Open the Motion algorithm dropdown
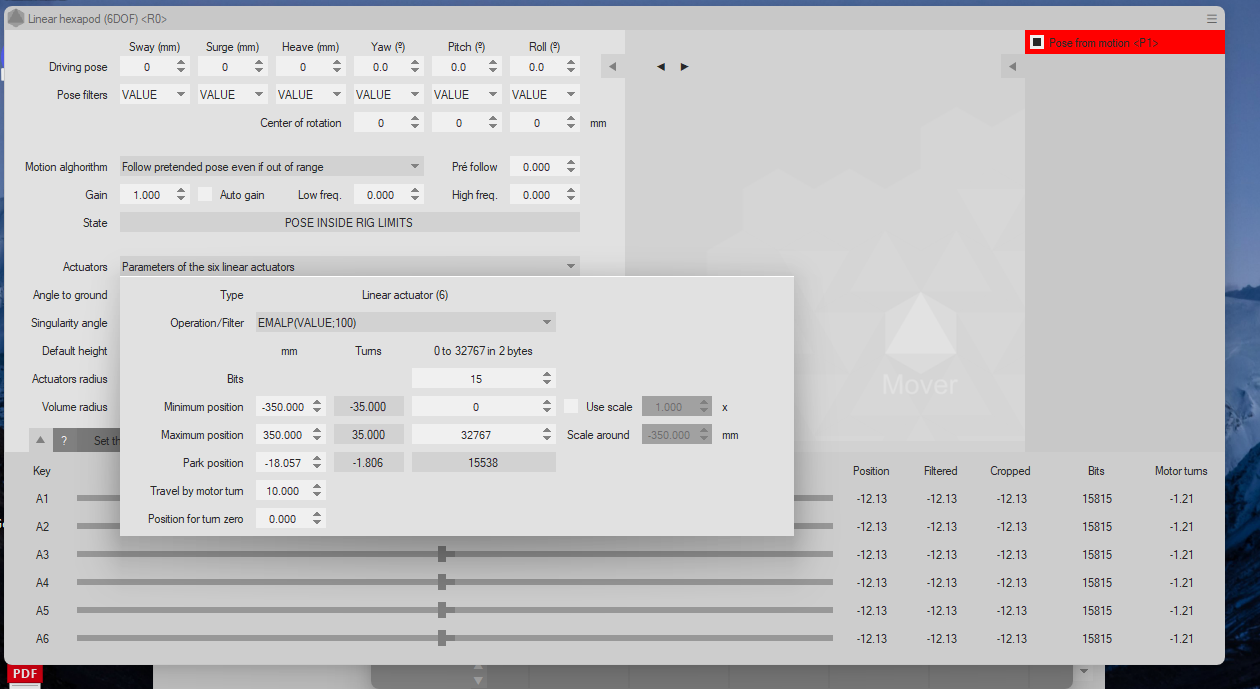 tap(271, 167)
